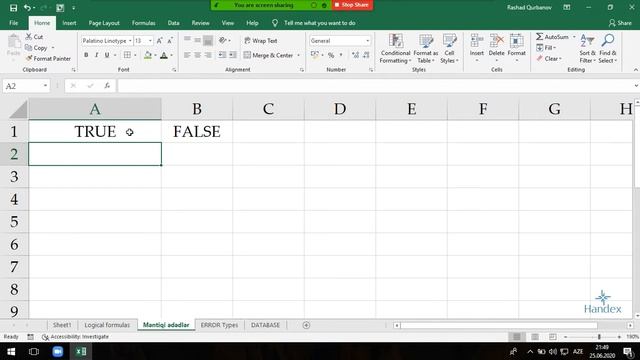Image resolution: width=640 pixels, height=360 pixels.
Task: Toggle Wrap Text
Action: 260,41
